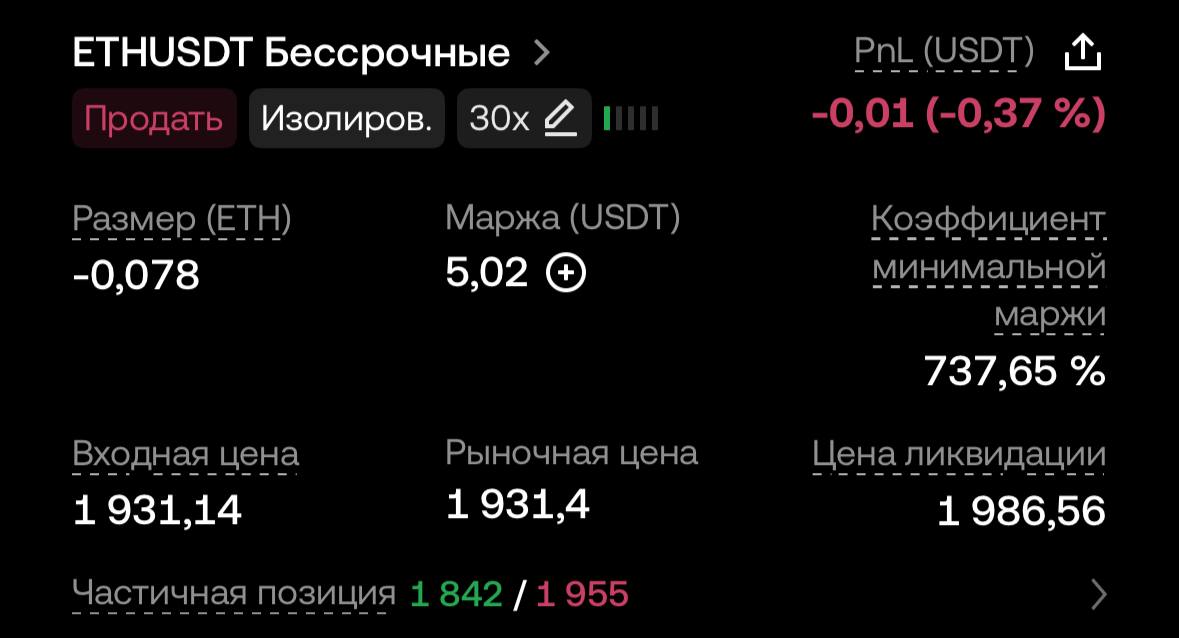Add margin using the plus circle icon
This screenshot has width=1179, height=638.
pyautogui.click(x=565, y=272)
